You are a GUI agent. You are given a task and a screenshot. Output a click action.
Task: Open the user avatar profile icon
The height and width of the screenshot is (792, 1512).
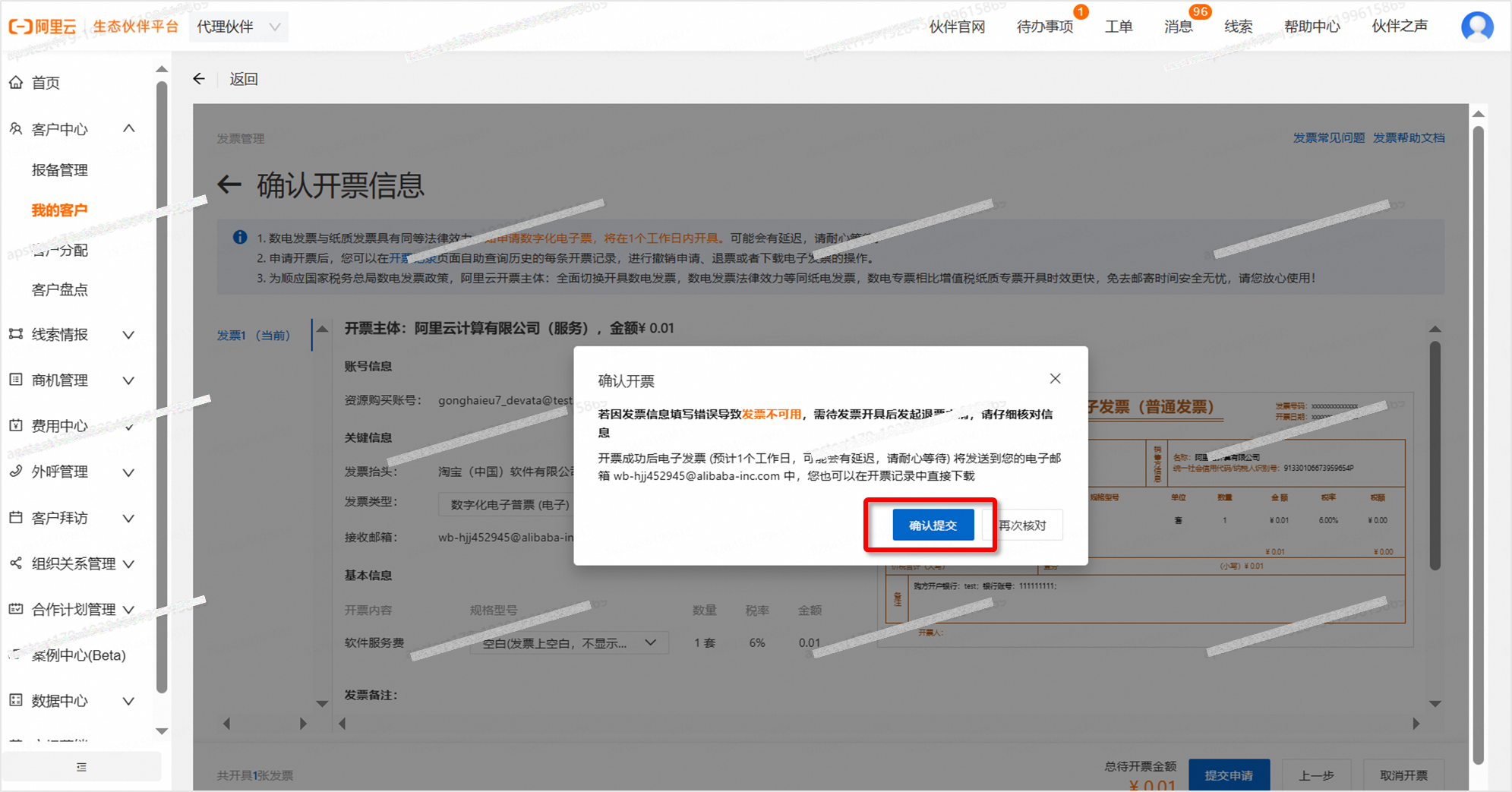tap(1477, 27)
